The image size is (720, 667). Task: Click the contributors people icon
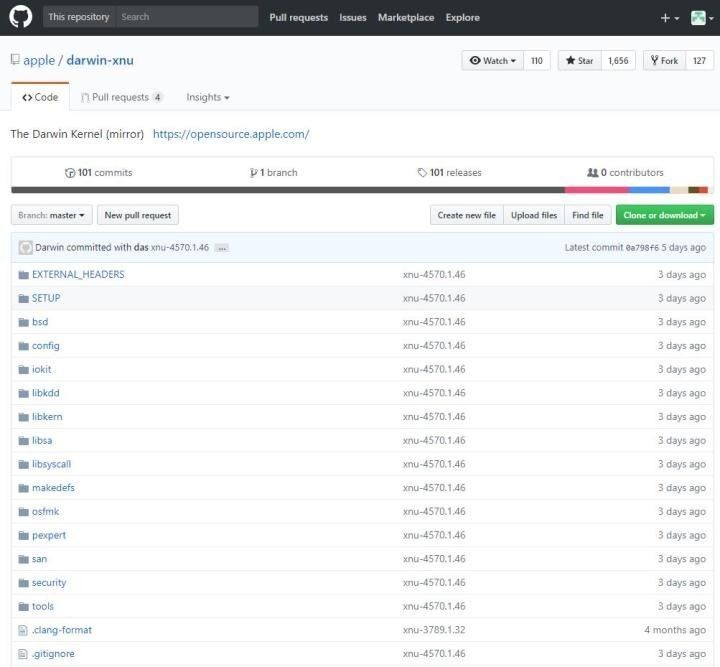[592, 173]
